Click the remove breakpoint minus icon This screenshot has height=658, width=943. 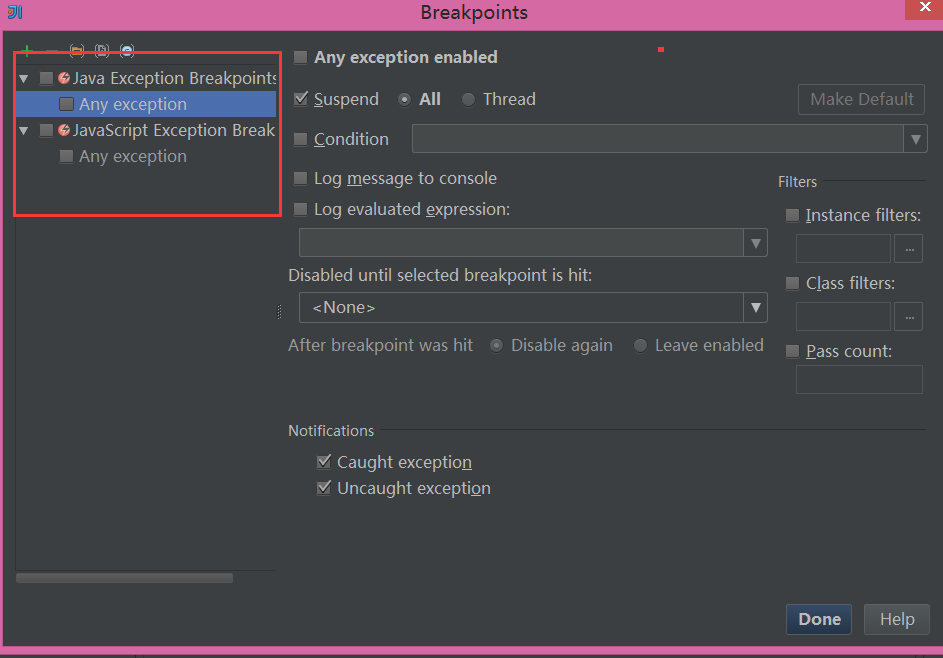pyautogui.click(x=51, y=50)
